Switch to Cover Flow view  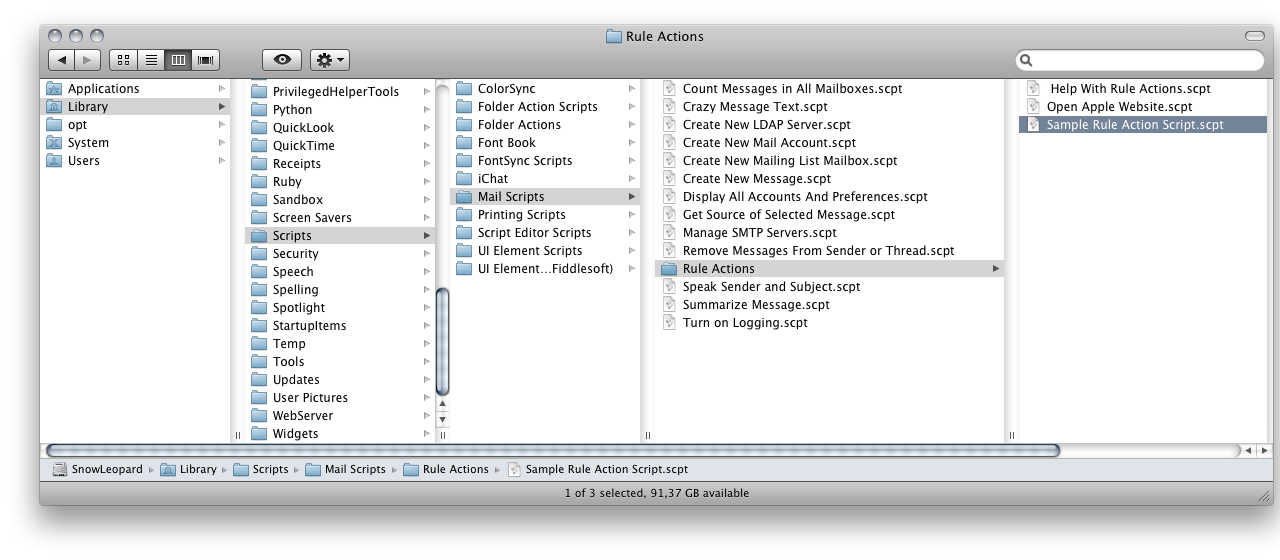pyautogui.click(x=206, y=60)
